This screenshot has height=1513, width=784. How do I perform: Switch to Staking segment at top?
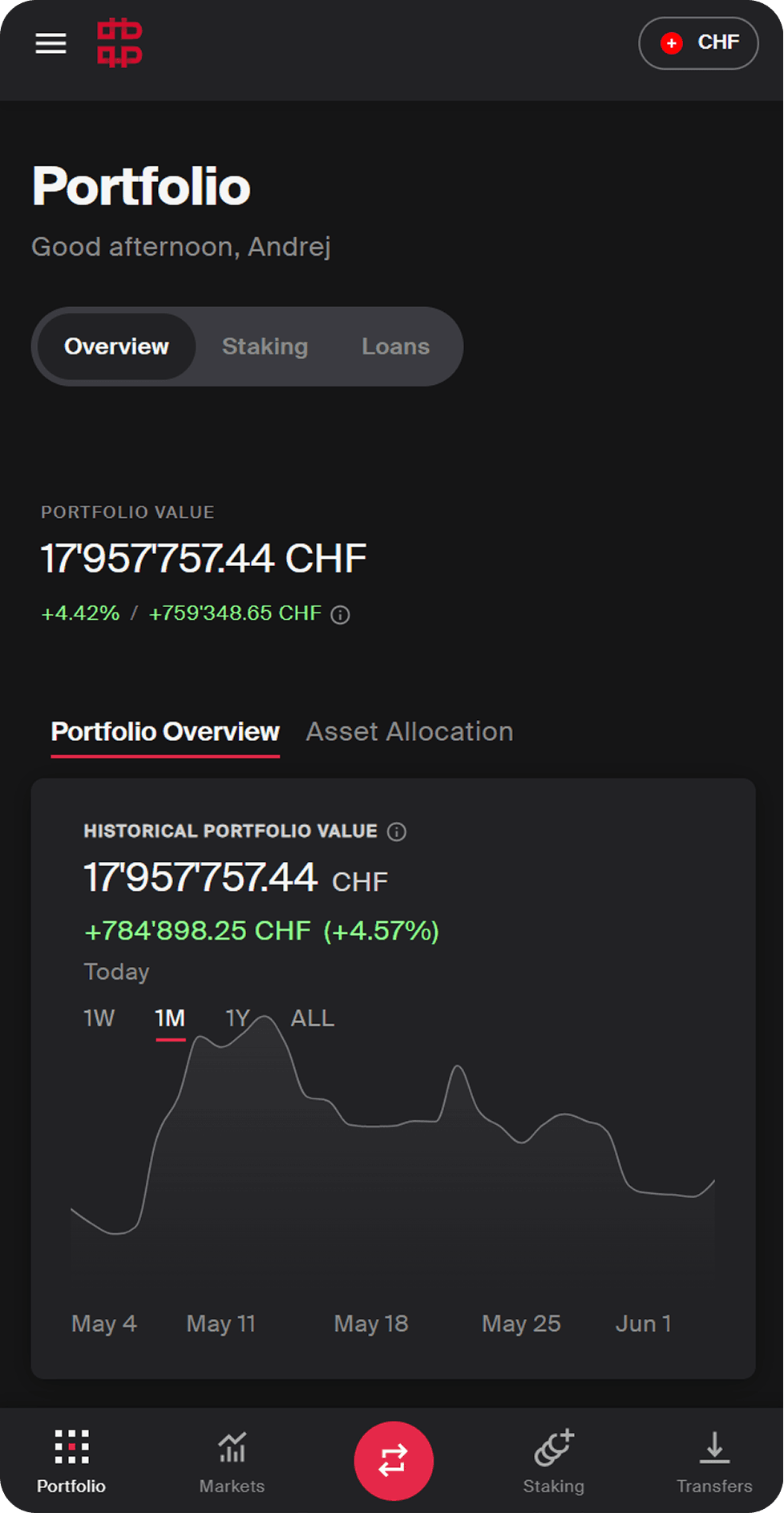coord(265,346)
